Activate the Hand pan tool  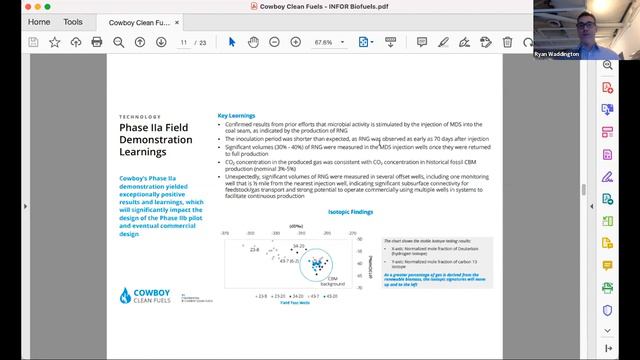tap(253, 42)
